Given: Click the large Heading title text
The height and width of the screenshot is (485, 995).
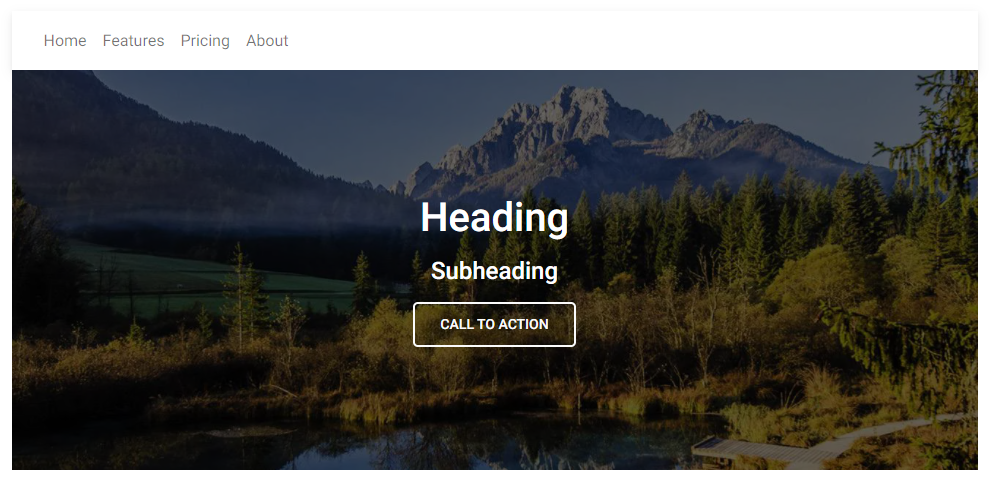Looking at the screenshot, I should (494, 218).
